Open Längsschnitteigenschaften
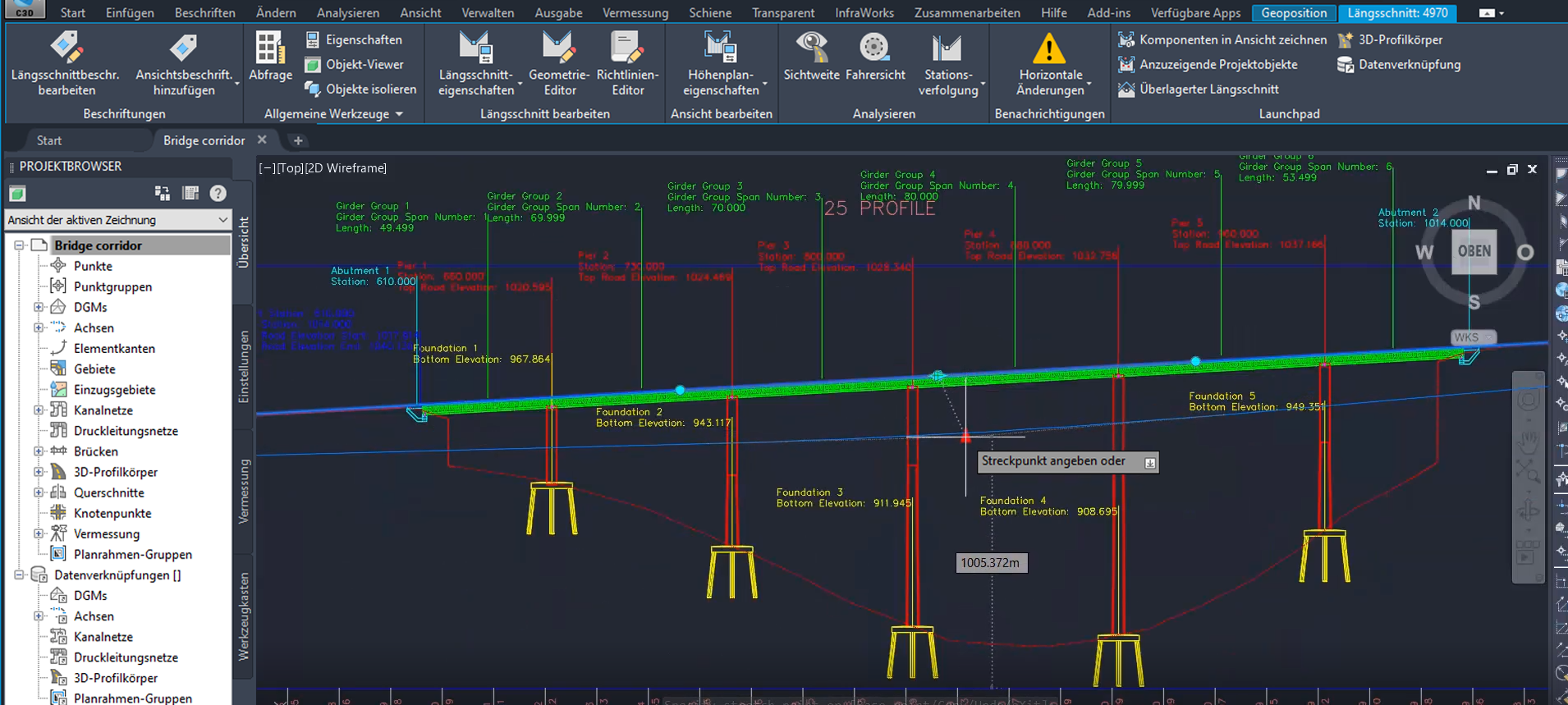 476,64
